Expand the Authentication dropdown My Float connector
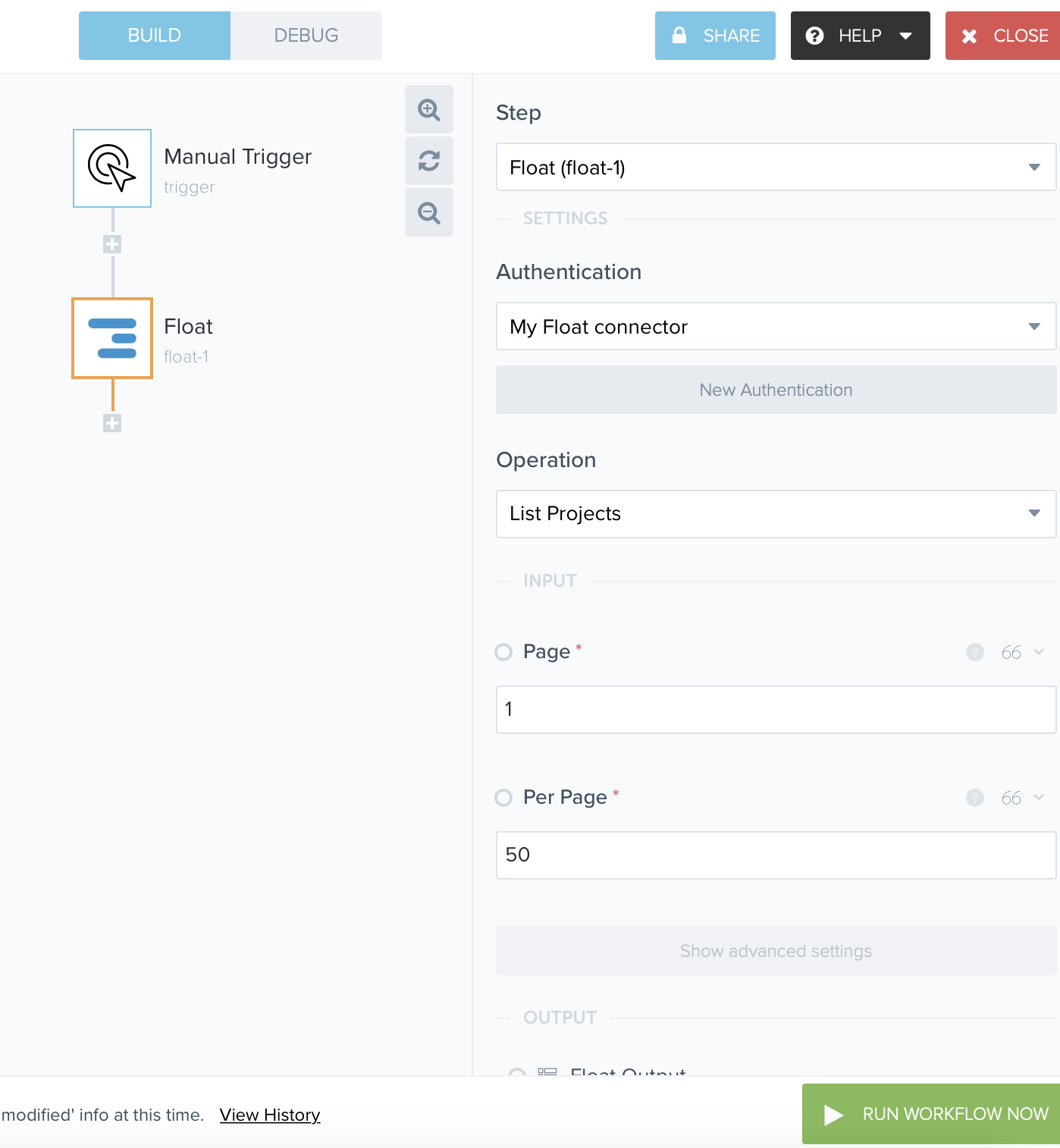The width and height of the screenshot is (1060, 1148). tap(775, 326)
